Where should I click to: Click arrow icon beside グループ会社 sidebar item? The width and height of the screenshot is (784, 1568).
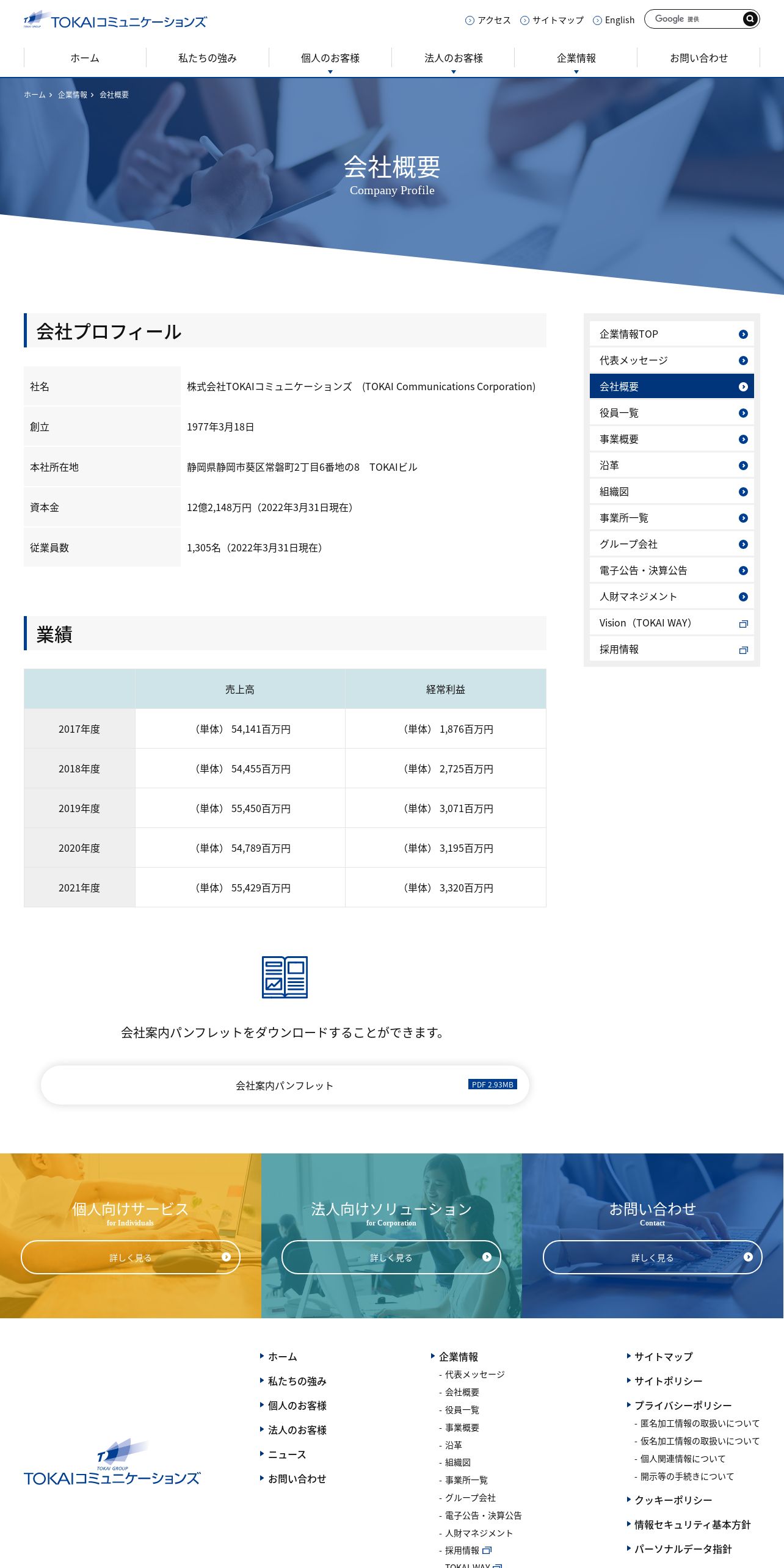743,544
